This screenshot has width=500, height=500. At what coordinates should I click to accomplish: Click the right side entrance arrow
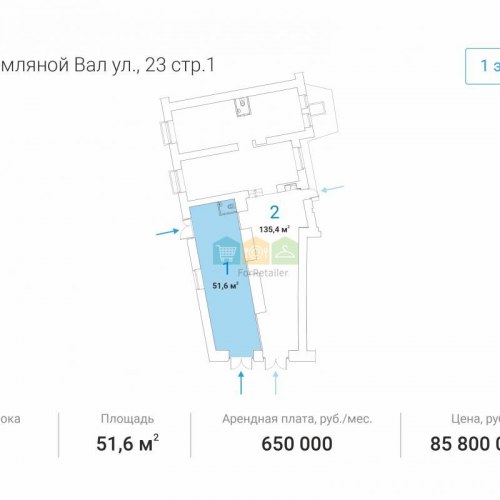pyautogui.click(x=332, y=189)
